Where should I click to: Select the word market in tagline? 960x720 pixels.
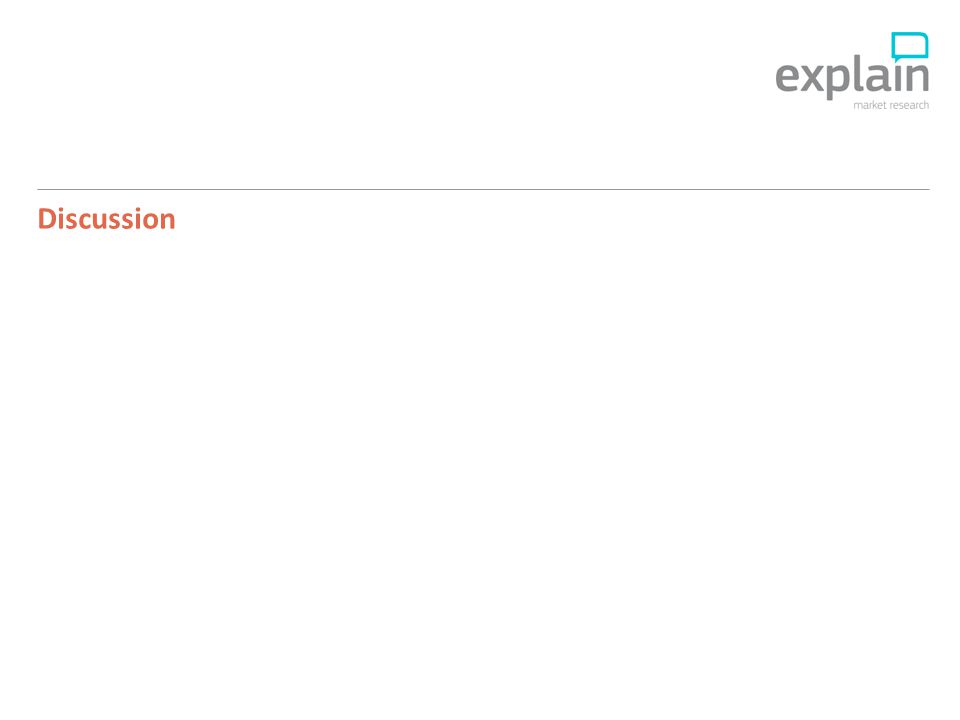pos(869,105)
